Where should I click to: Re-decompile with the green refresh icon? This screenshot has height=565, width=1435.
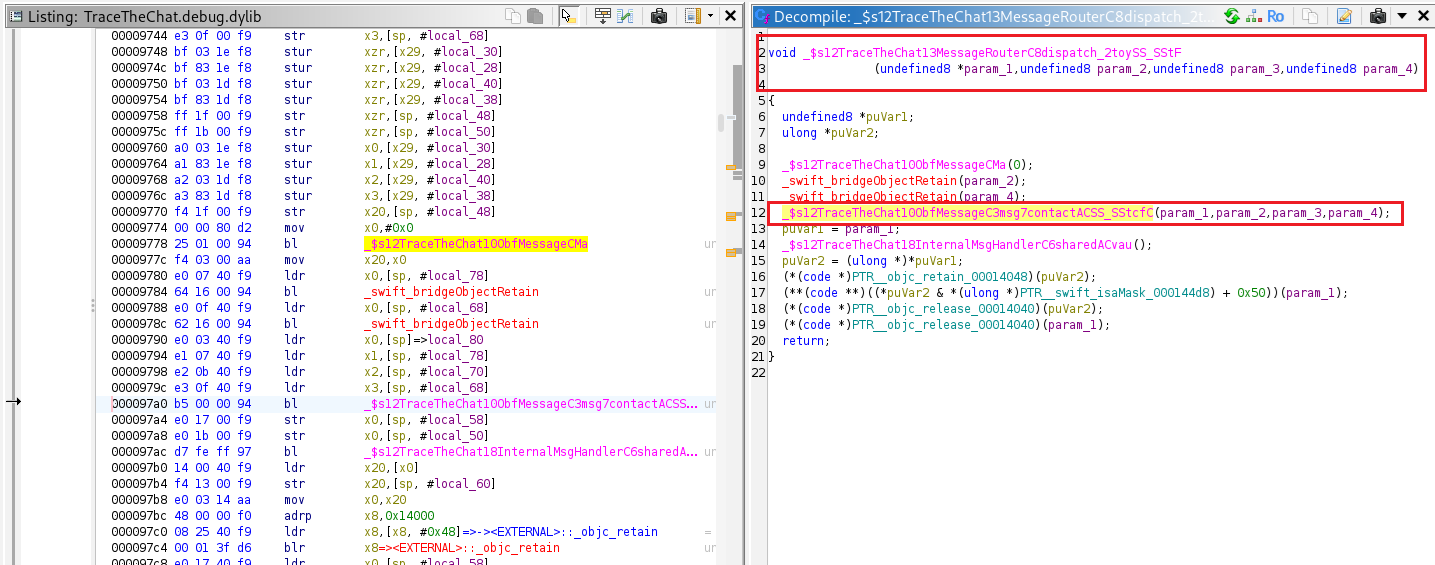point(1232,16)
